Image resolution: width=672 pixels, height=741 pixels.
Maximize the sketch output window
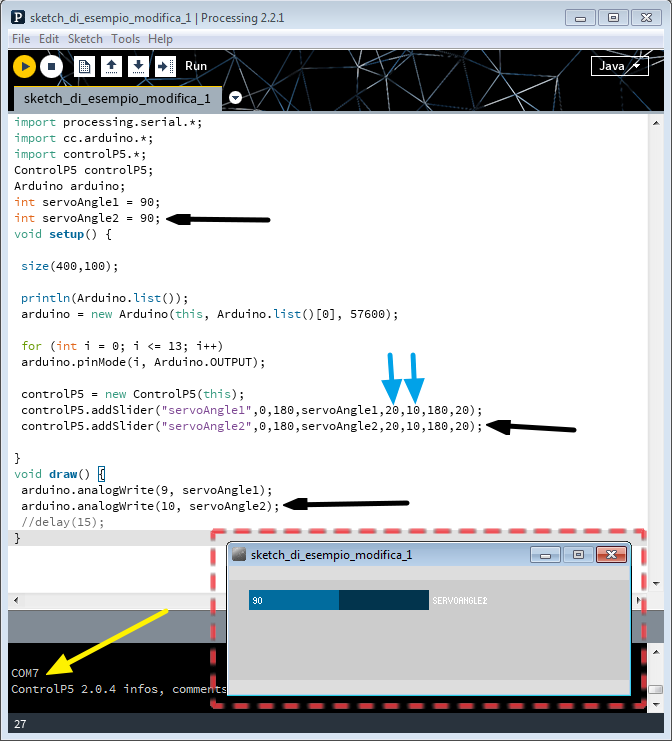578,554
